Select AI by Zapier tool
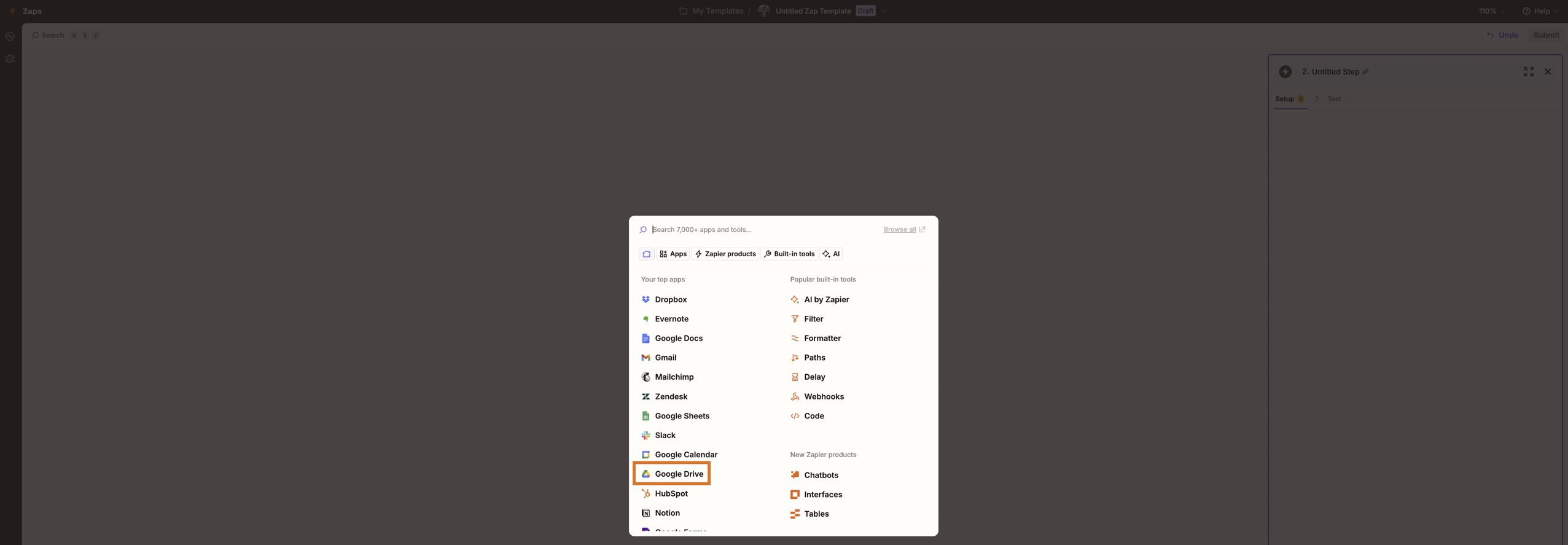This screenshot has height=545, width=1568. (820, 299)
